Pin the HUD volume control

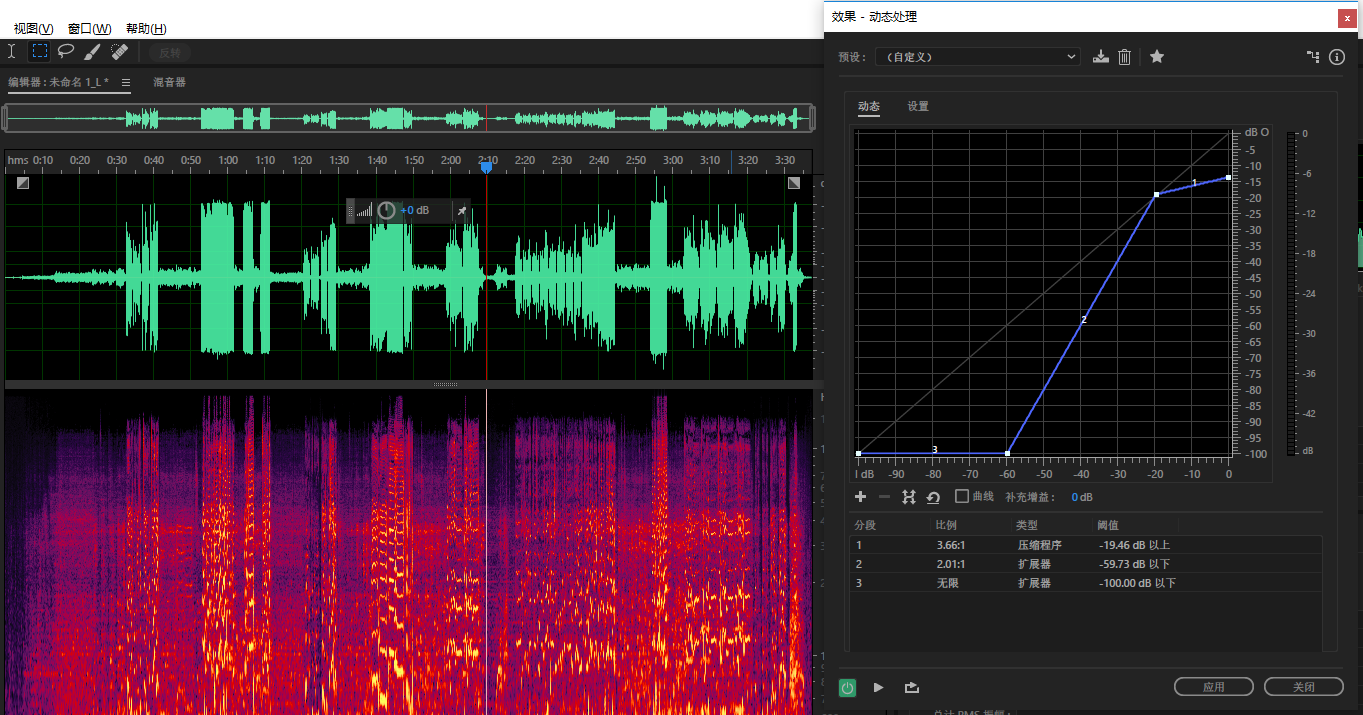(x=461, y=211)
